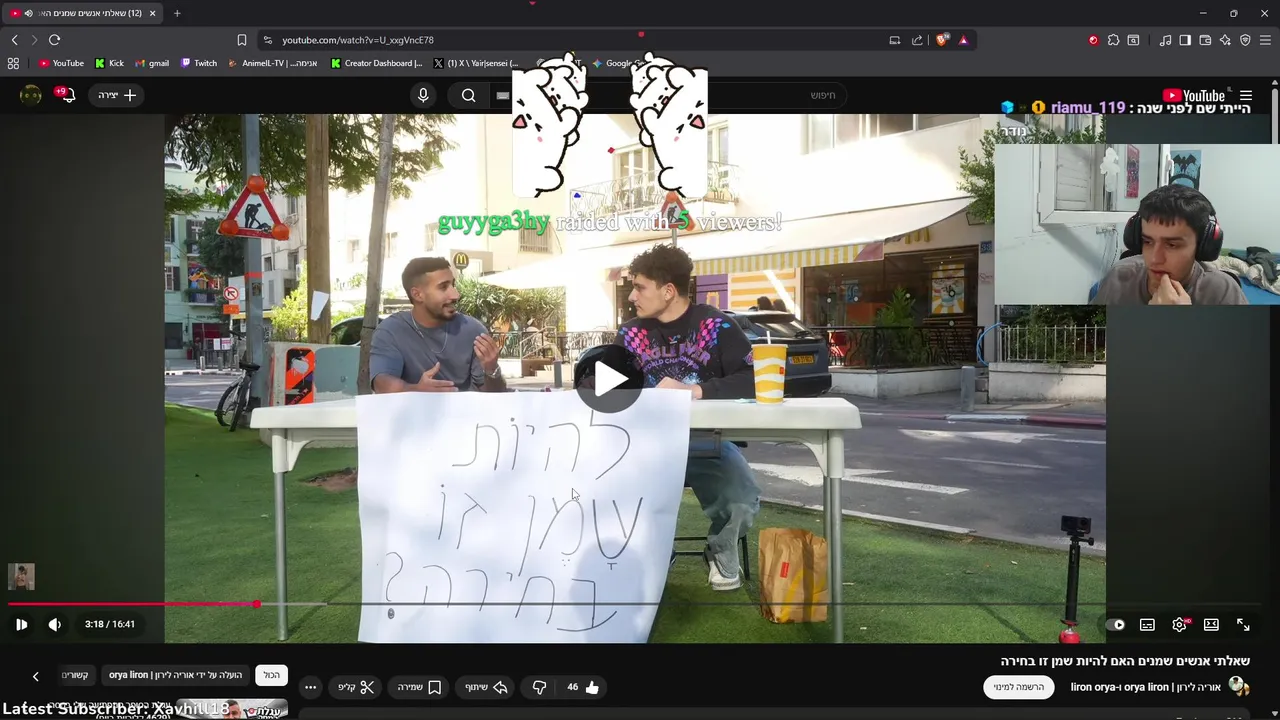Open the Twitch bookmark
The height and width of the screenshot is (720, 1280).
click(x=199, y=63)
